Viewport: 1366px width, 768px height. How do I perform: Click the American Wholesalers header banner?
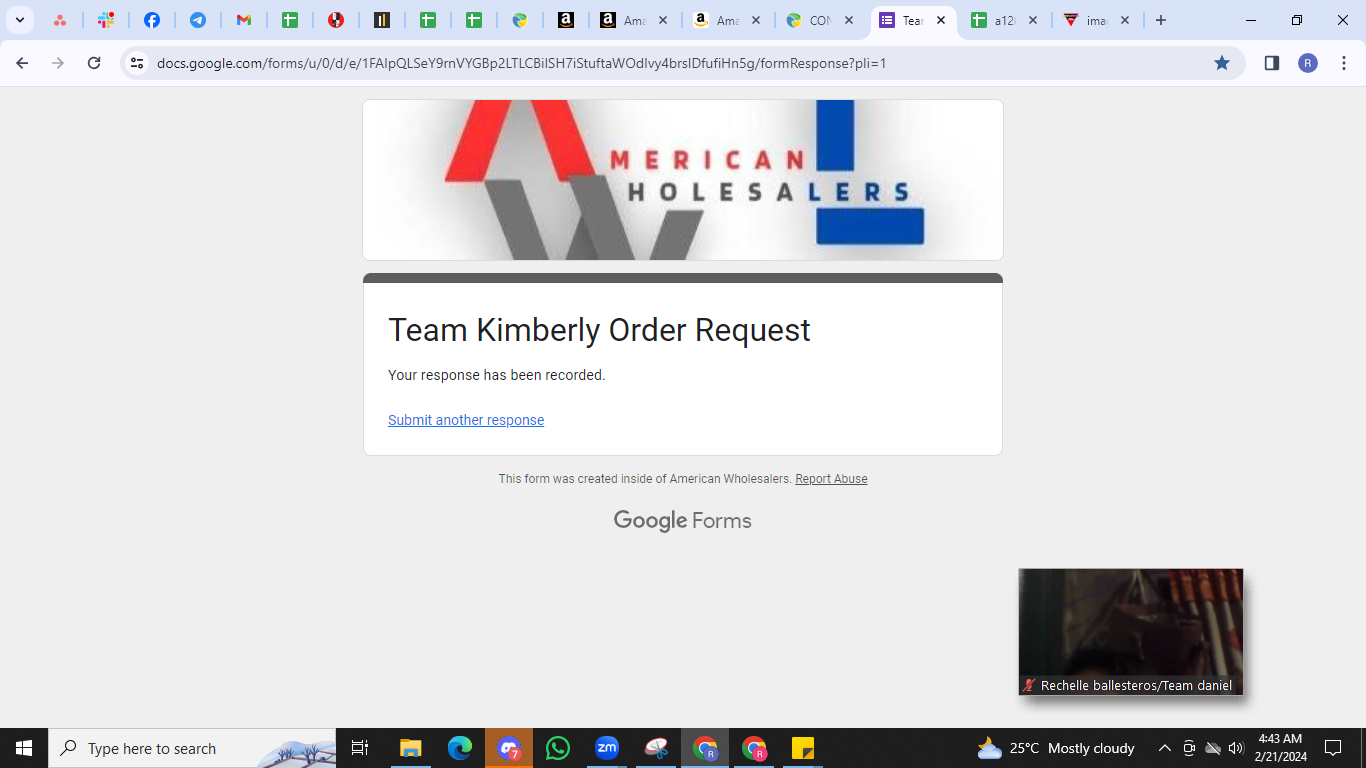pyautogui.click(x=683, y=180)
